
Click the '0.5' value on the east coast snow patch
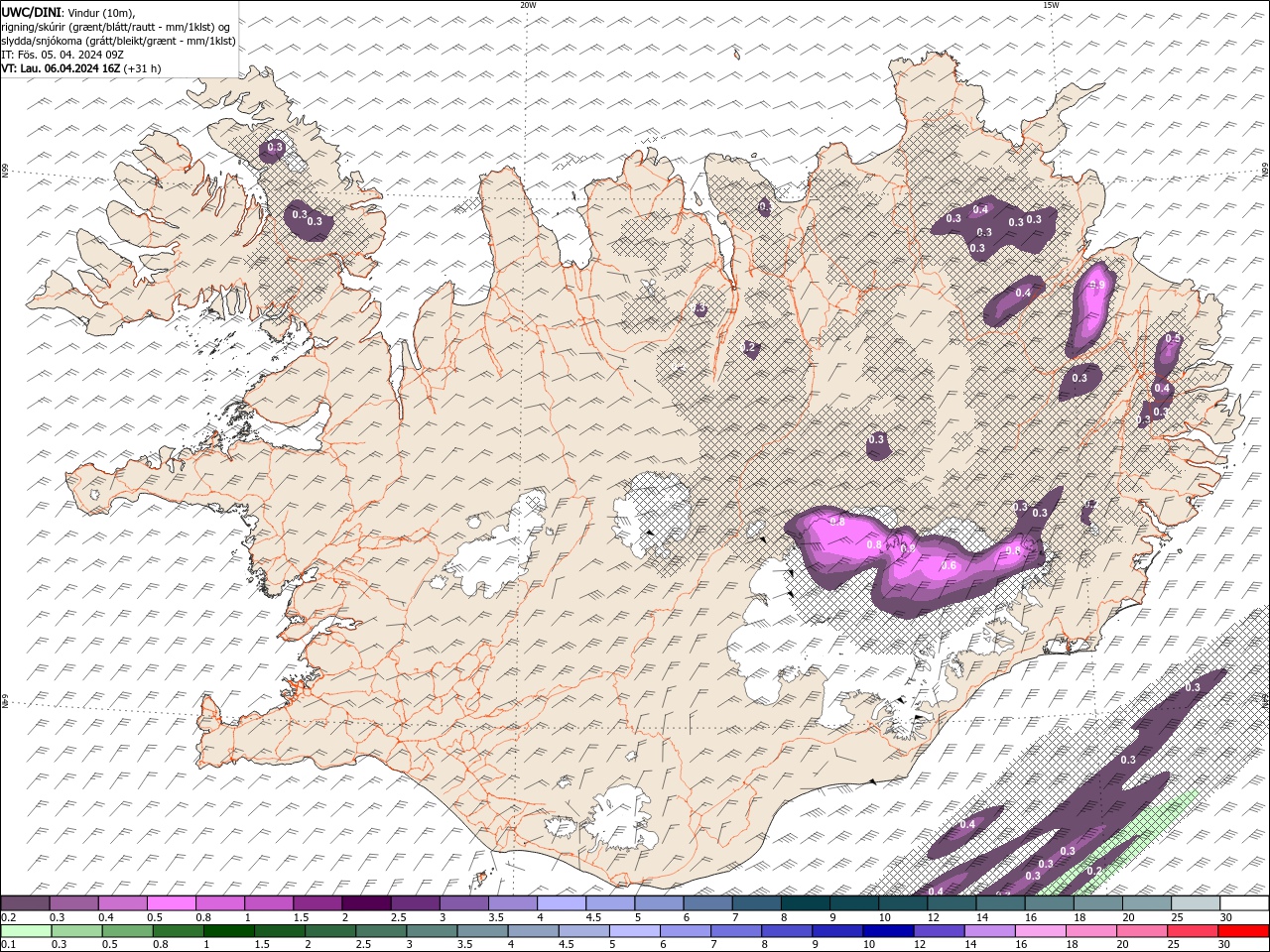click(x=1173, y=339)
